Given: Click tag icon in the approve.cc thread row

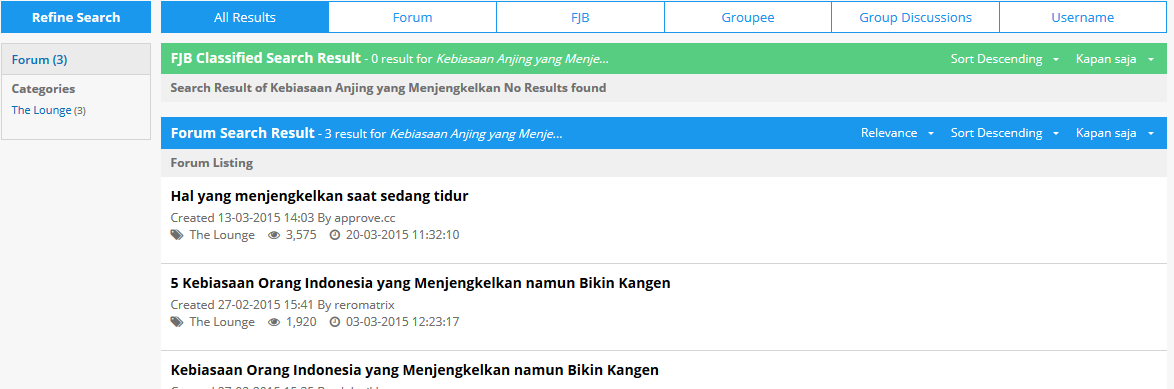Looking at the screenshot, I should pyautogui.click(x=177, y=235).
